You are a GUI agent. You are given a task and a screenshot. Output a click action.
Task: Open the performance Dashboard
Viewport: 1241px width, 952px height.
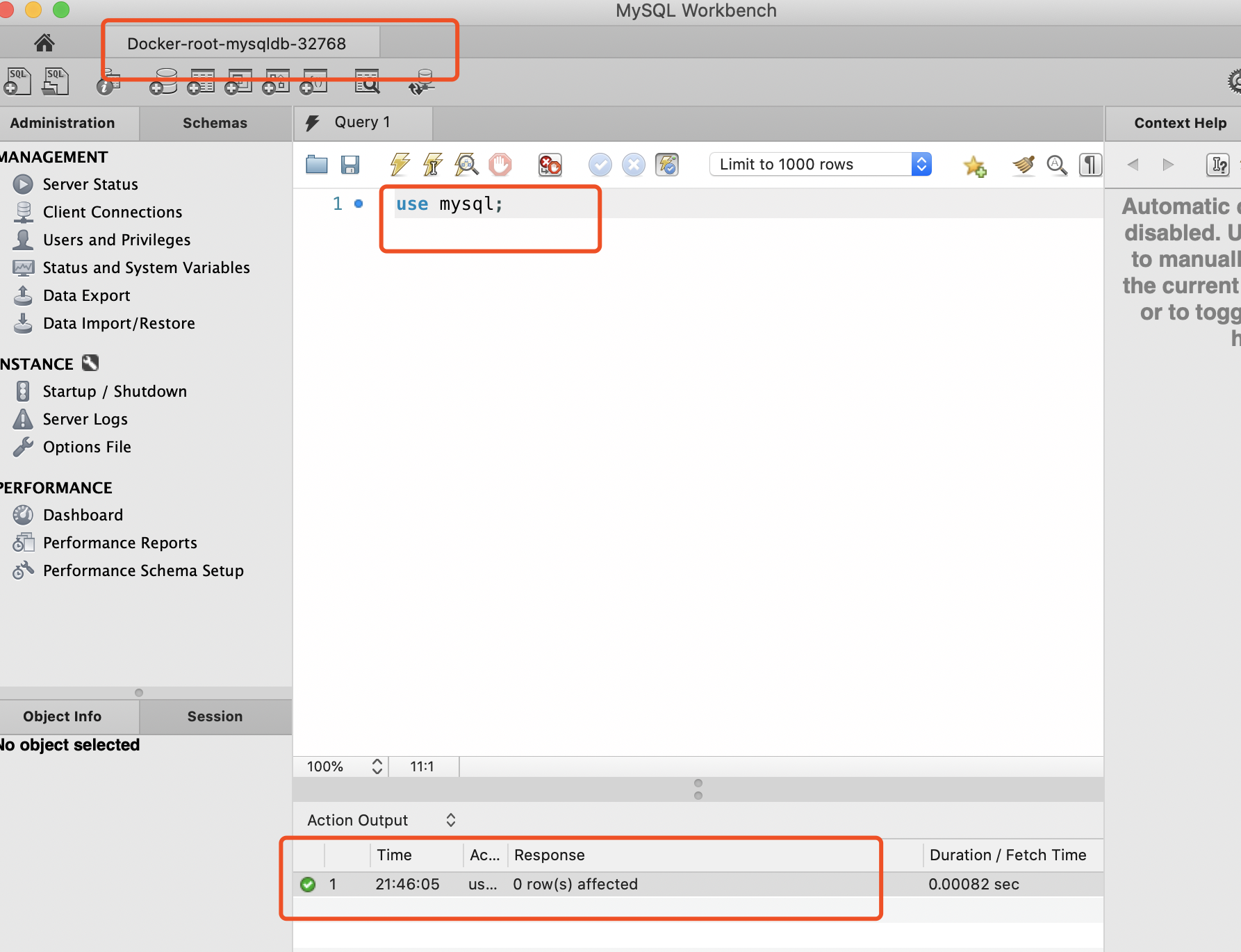(83, 515)
